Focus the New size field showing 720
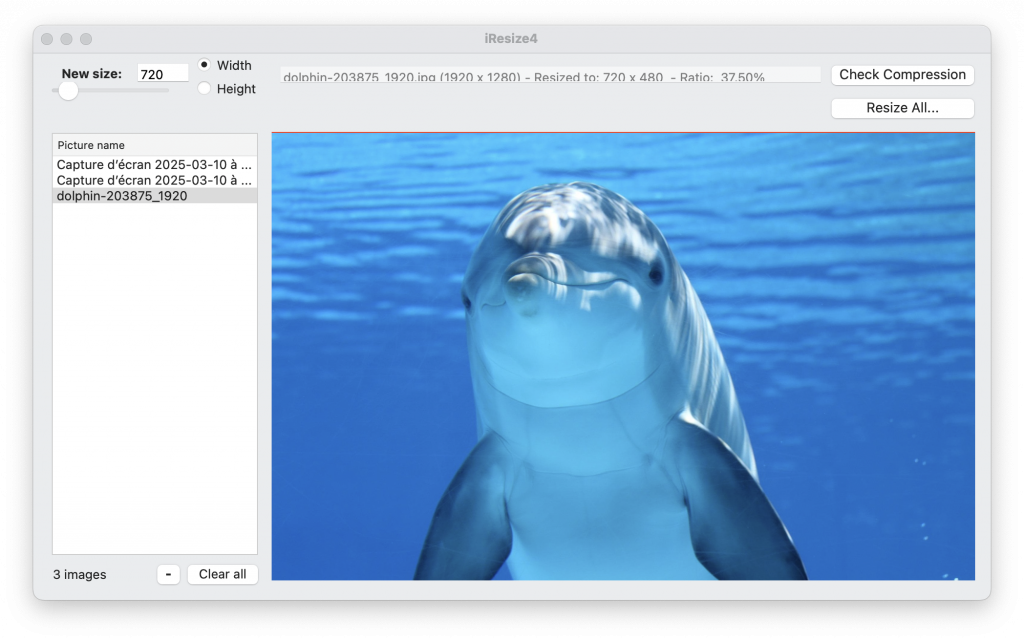Image resolution: width=1024 pixels, height=641 pixels. click(163, 74)
